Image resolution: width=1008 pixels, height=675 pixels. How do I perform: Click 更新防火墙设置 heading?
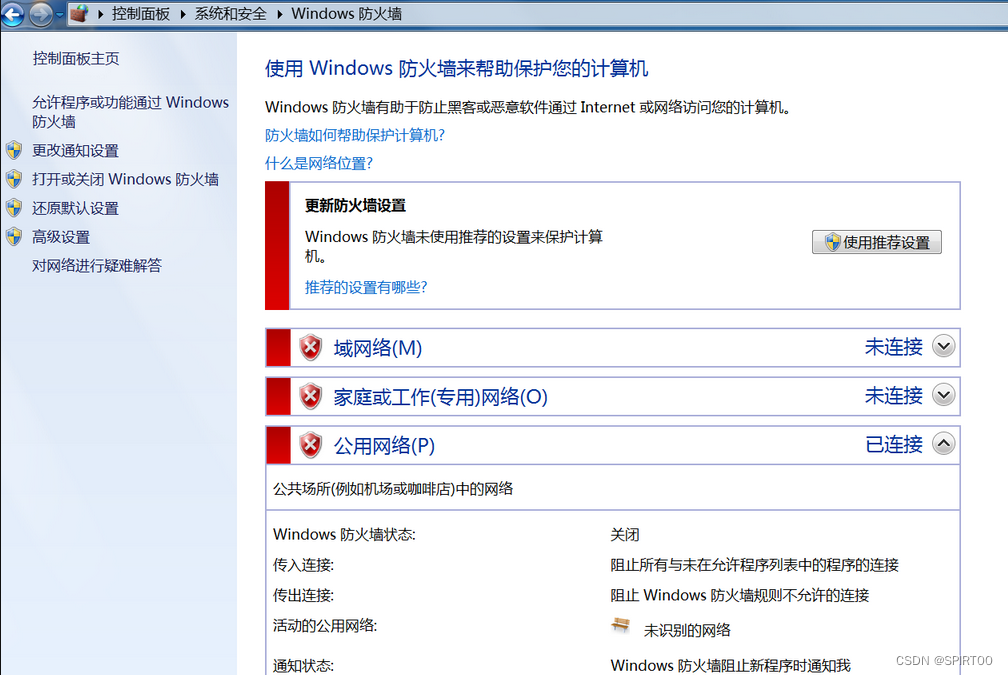[x=356, y=206]
